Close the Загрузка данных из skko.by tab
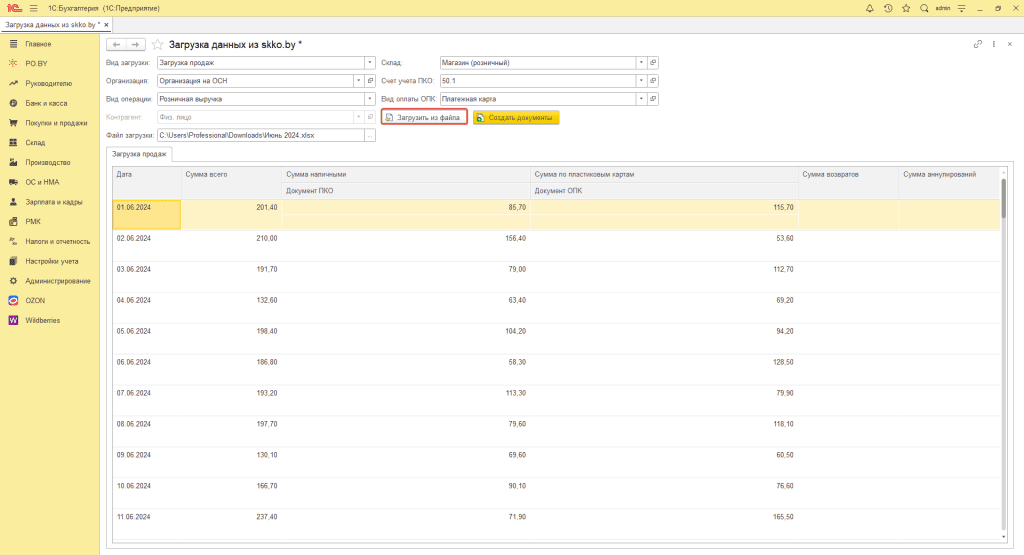 pyautogui.click(x=108, y=23)
